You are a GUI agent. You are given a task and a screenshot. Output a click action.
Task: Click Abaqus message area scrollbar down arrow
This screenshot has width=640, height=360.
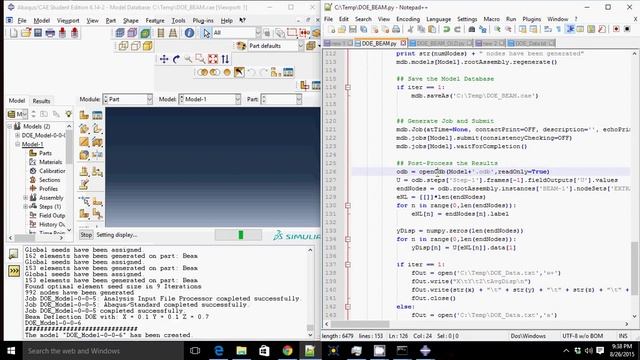310,335
